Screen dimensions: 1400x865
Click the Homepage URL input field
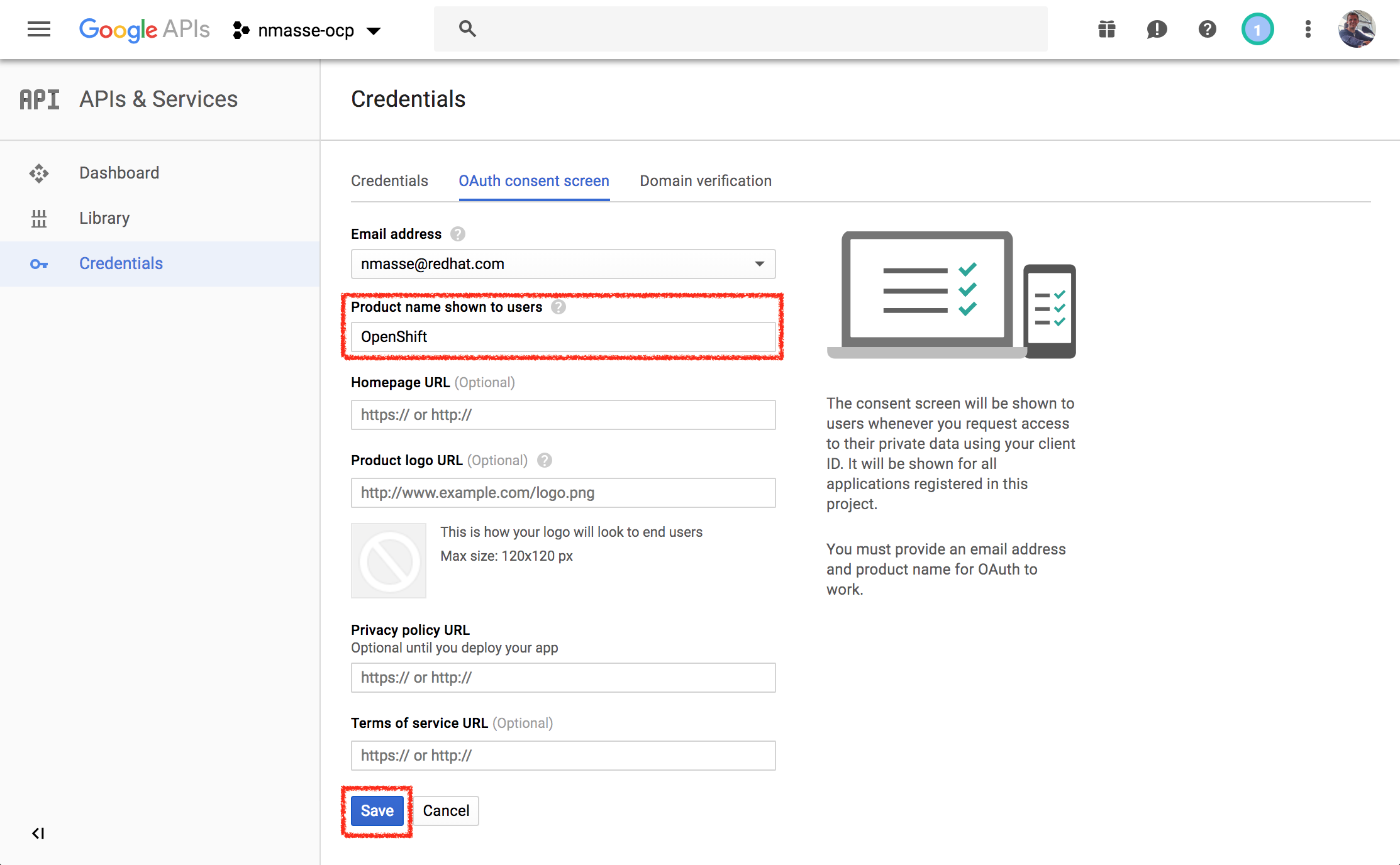pyautogui.click(x=563, y=415)
